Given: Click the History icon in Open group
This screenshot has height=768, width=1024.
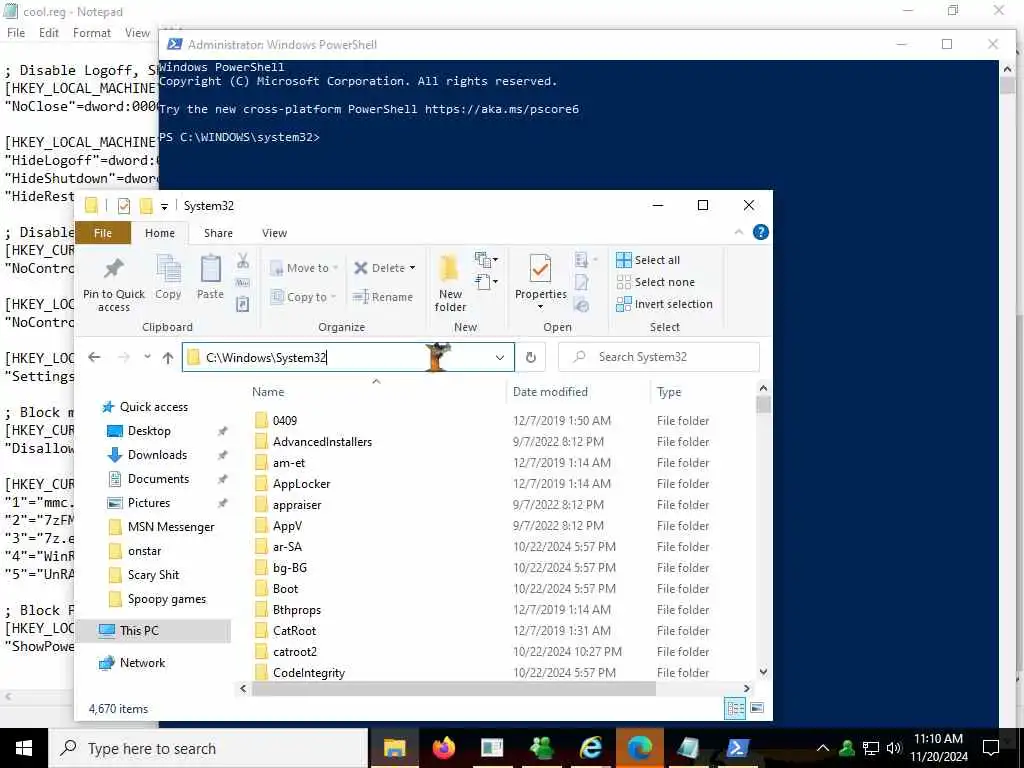Looking at the screenshot, I should coord(582,304).
